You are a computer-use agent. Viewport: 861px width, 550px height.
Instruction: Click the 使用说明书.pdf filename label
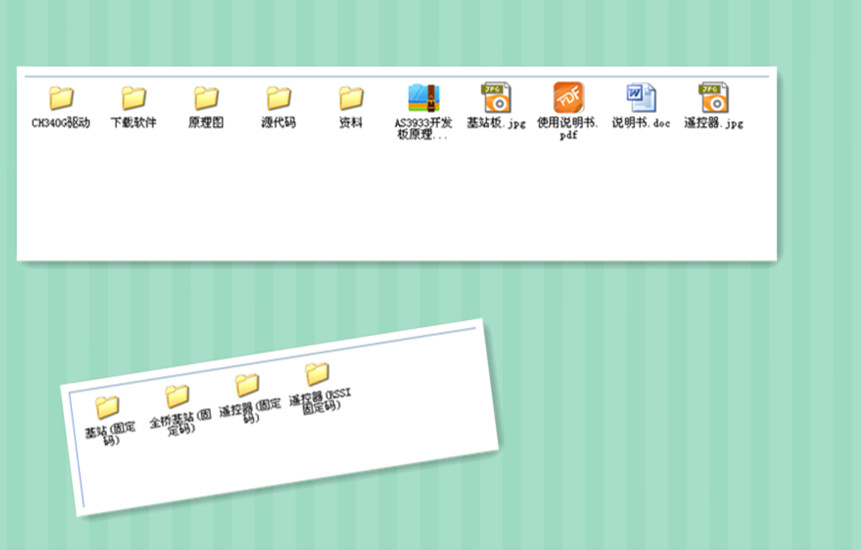[x=568, y=128]
